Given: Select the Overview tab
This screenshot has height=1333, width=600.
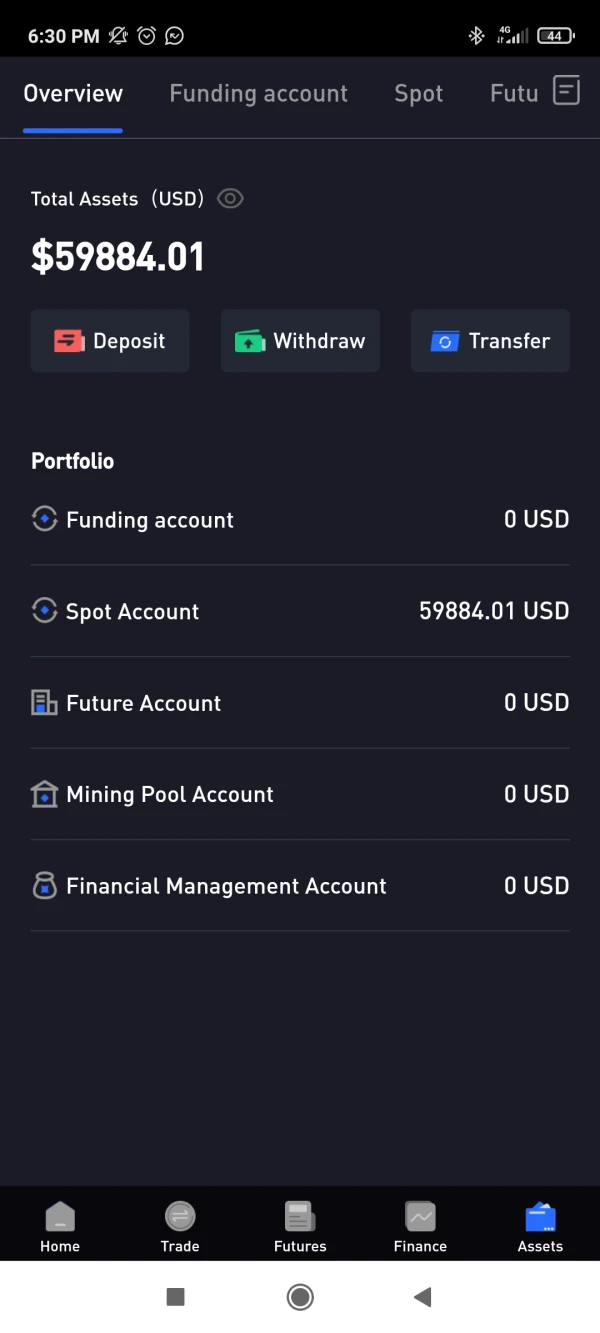Looking at the screenshot, I should coord(73,94).
